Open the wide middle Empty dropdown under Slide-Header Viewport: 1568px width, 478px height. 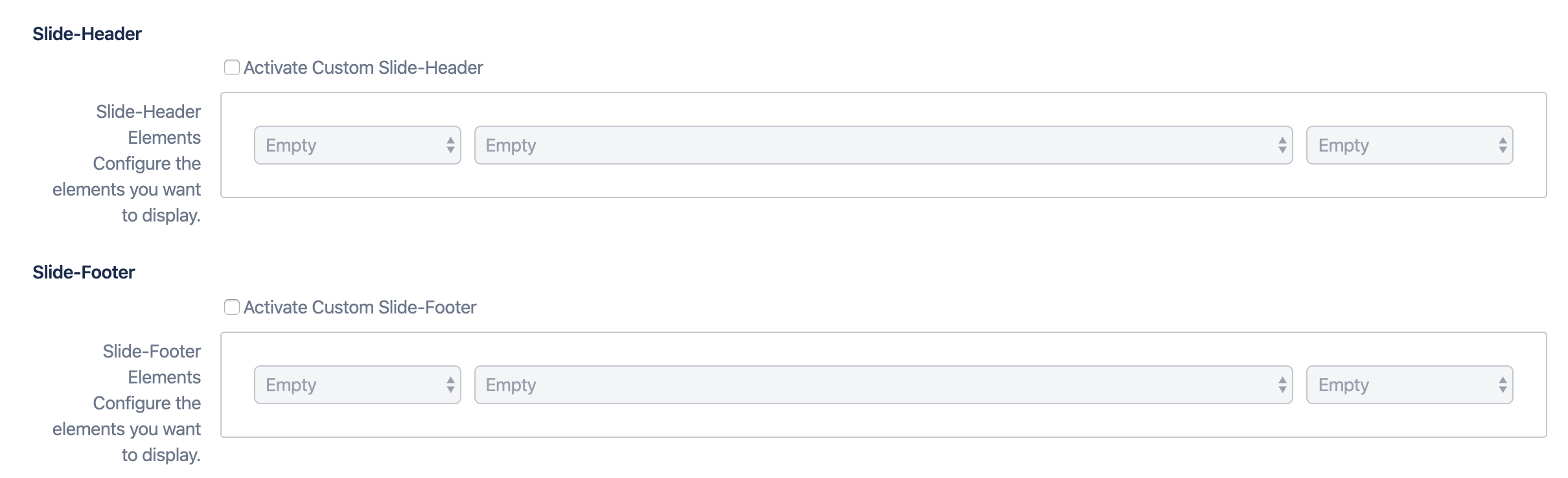(x=881, y=145)
